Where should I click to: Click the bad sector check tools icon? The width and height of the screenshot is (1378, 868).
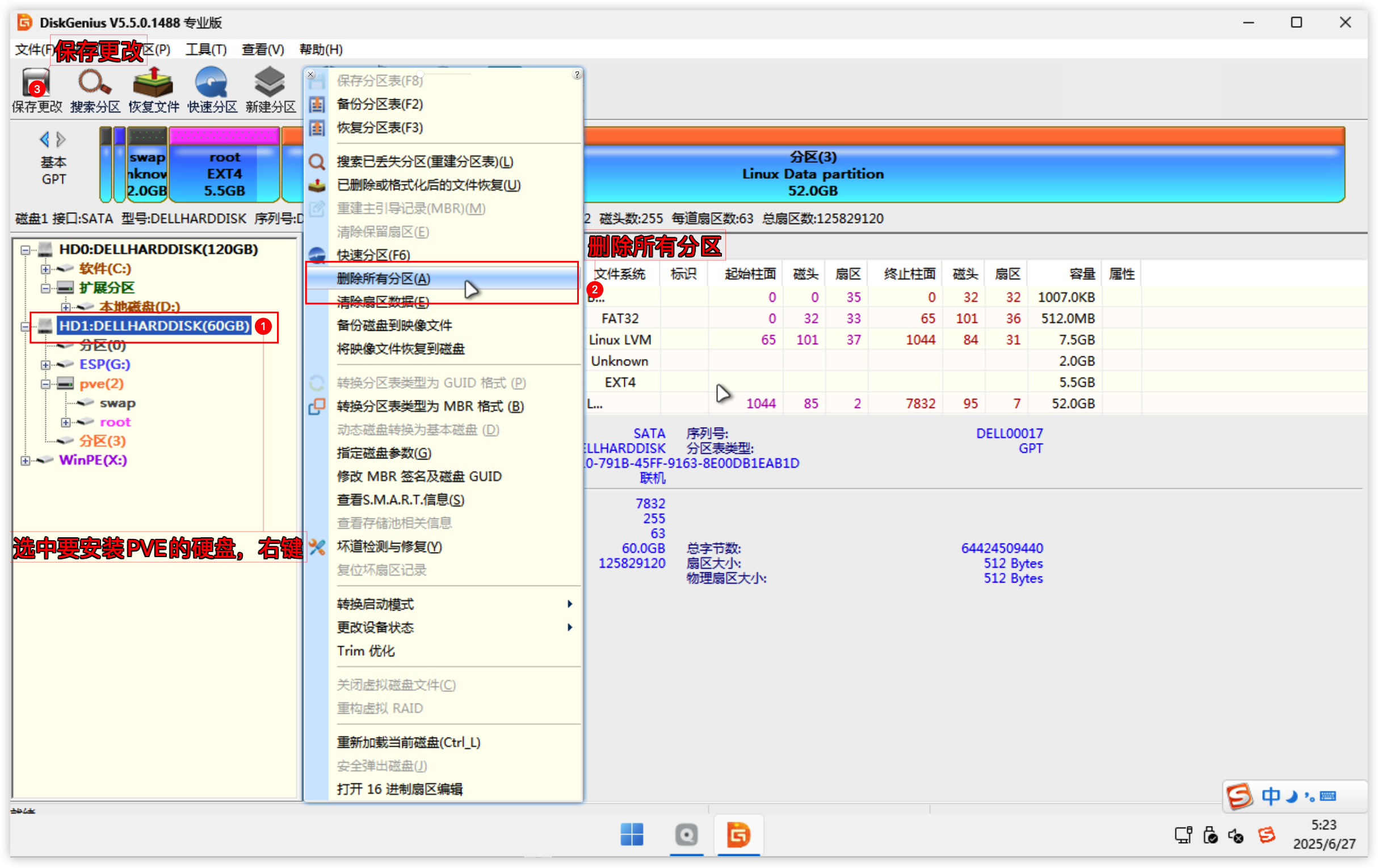click(x=317, y=547)
